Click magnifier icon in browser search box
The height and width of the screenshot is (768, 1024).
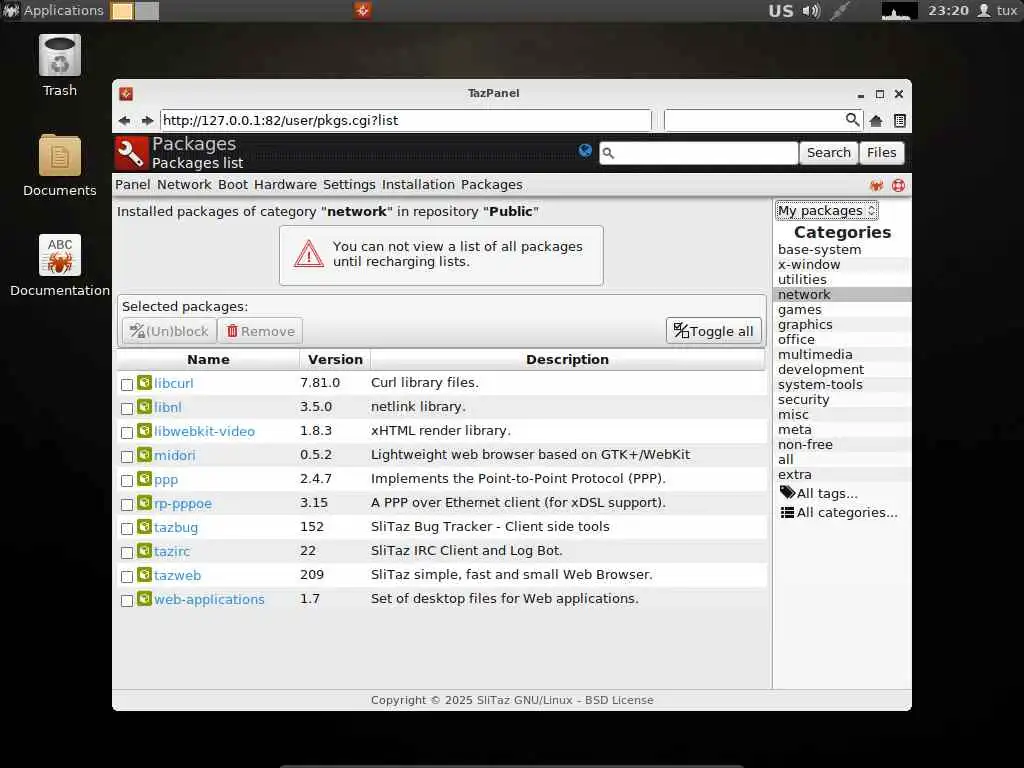tap(852, 120)
